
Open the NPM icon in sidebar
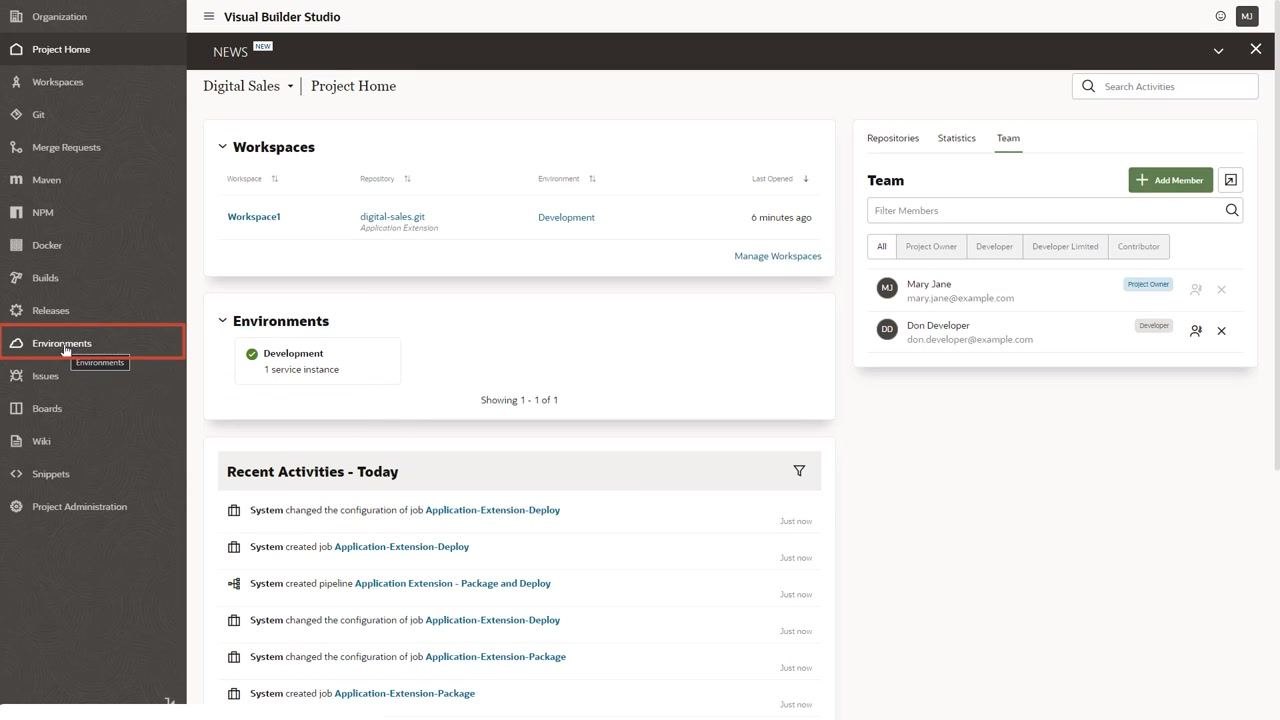16,213
